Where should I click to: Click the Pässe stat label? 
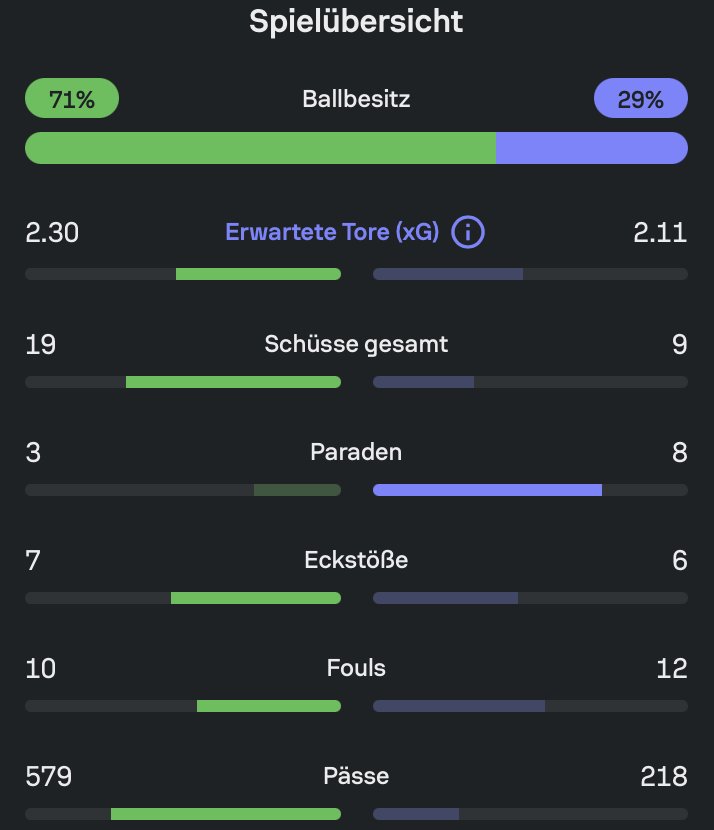click(x=356, y=776)
